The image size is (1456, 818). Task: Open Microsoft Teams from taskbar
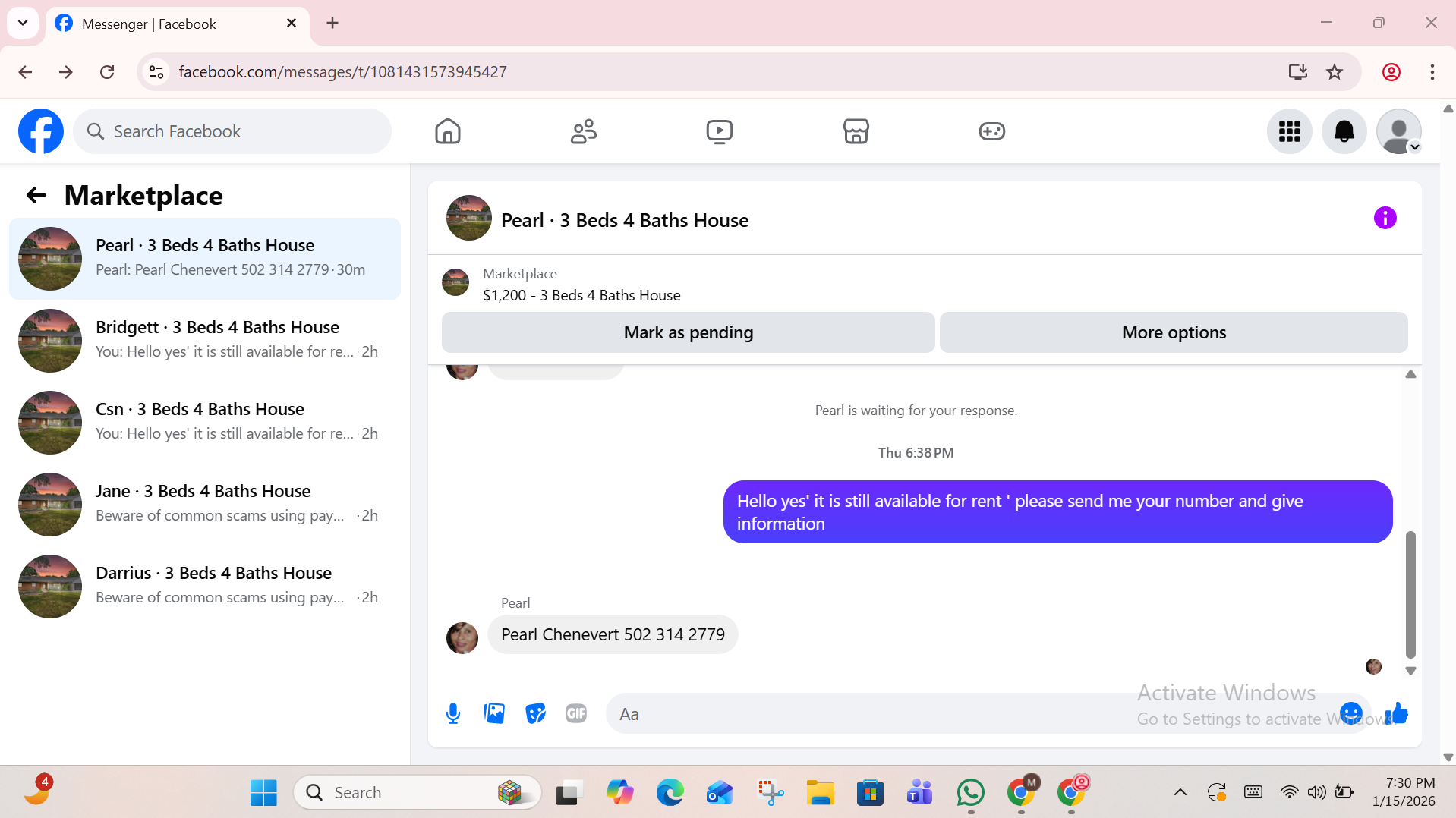click(920, 793)
